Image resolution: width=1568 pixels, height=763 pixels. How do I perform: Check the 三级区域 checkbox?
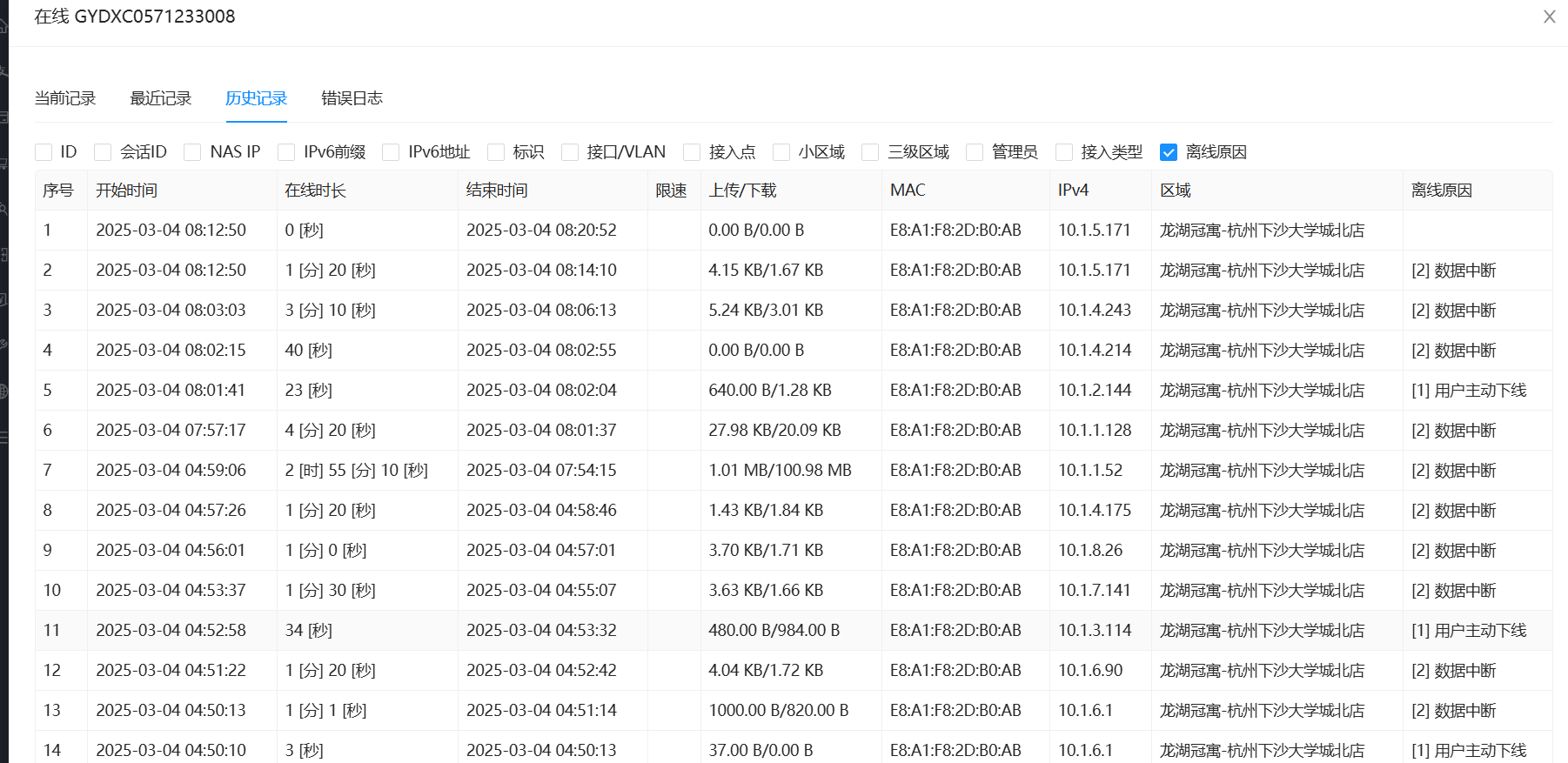point(870,152)
